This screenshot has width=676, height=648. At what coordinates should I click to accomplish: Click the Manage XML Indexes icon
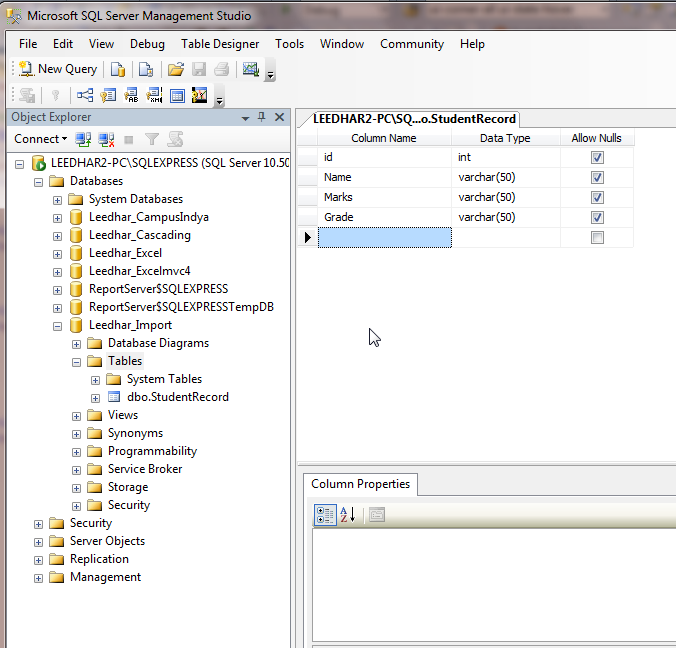pyautogui.click(x=154, y=95)
